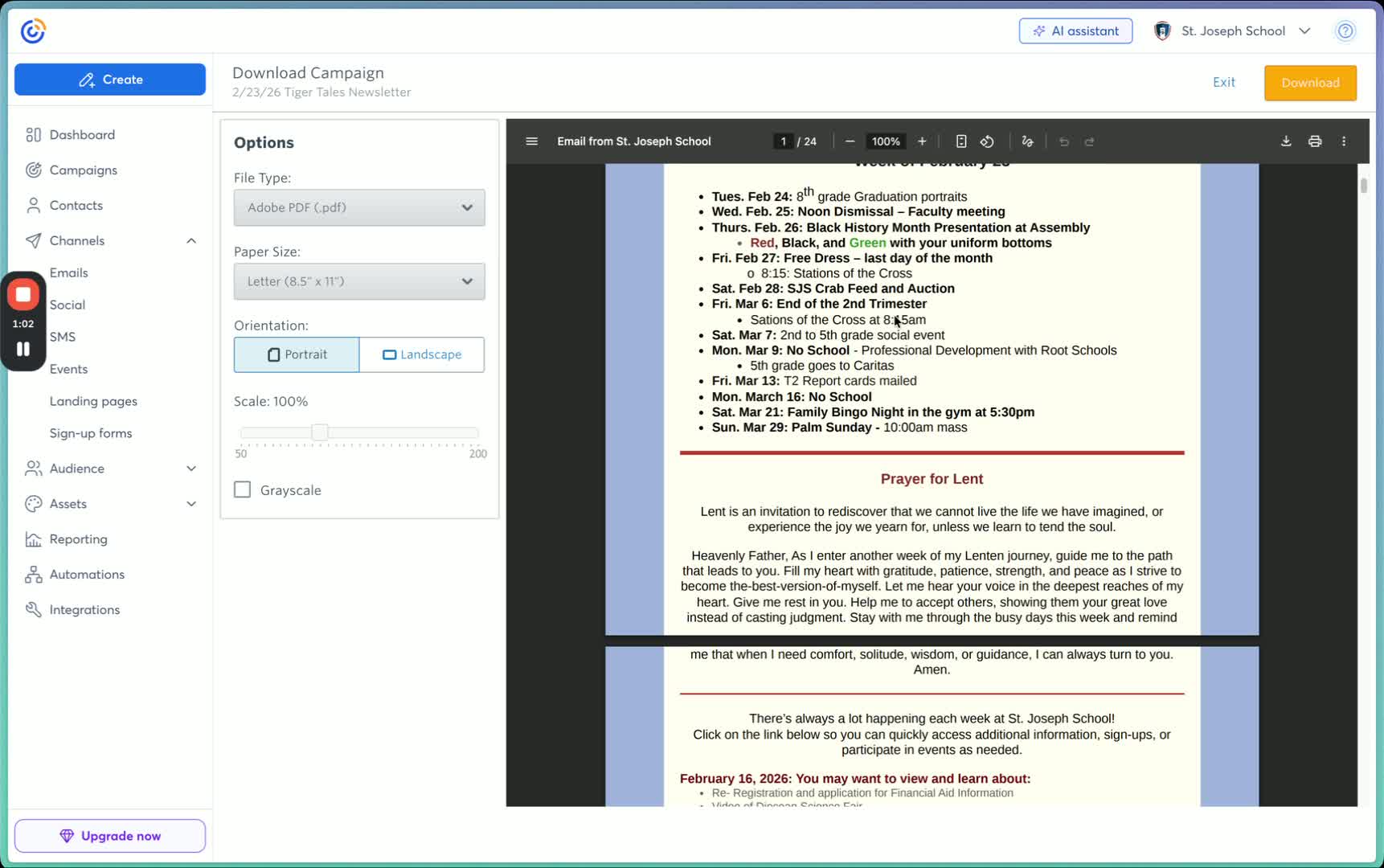The width and height of the screenshot is (1384, 868).
Task: Click the Integrations wrench icon
Action: (33, 610)
